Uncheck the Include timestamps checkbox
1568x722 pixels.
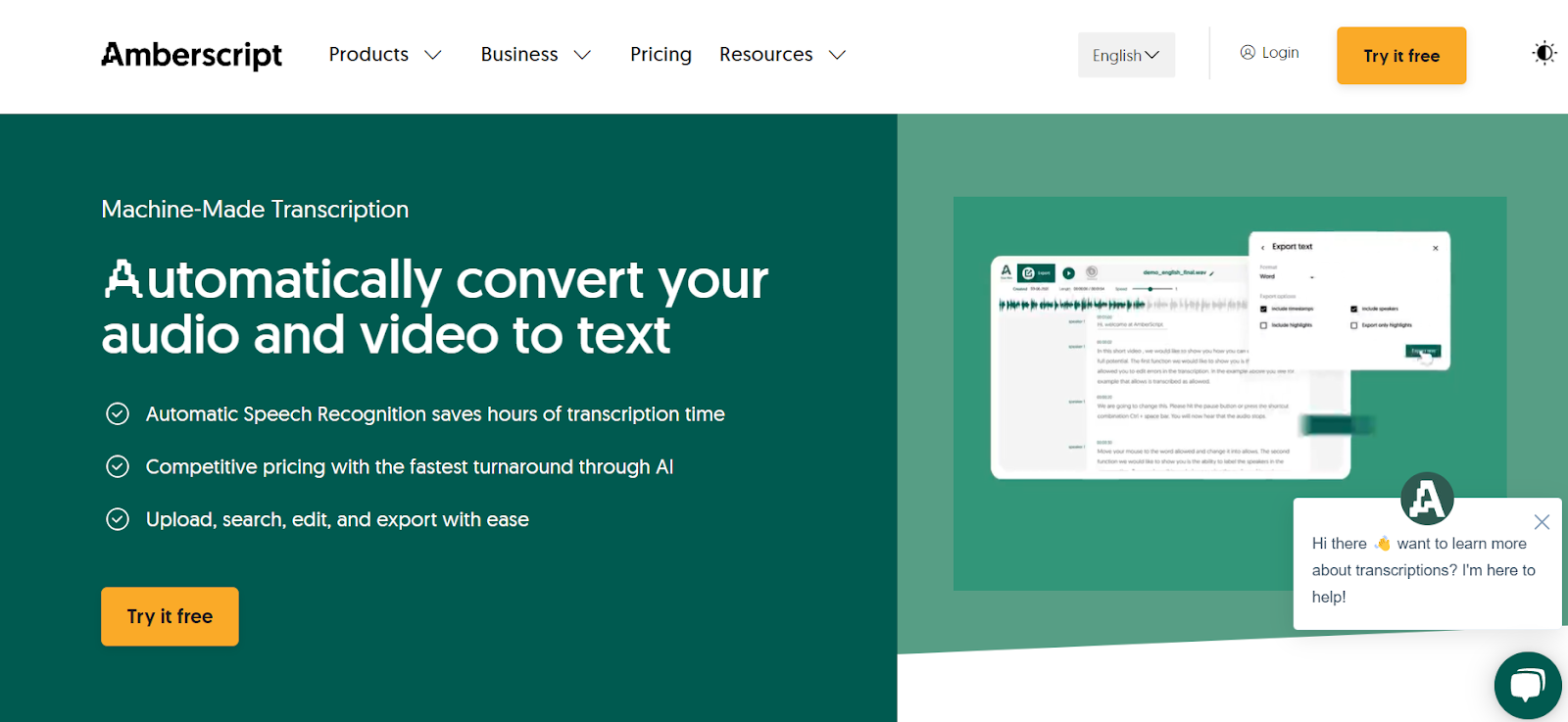coord(1264,309)
